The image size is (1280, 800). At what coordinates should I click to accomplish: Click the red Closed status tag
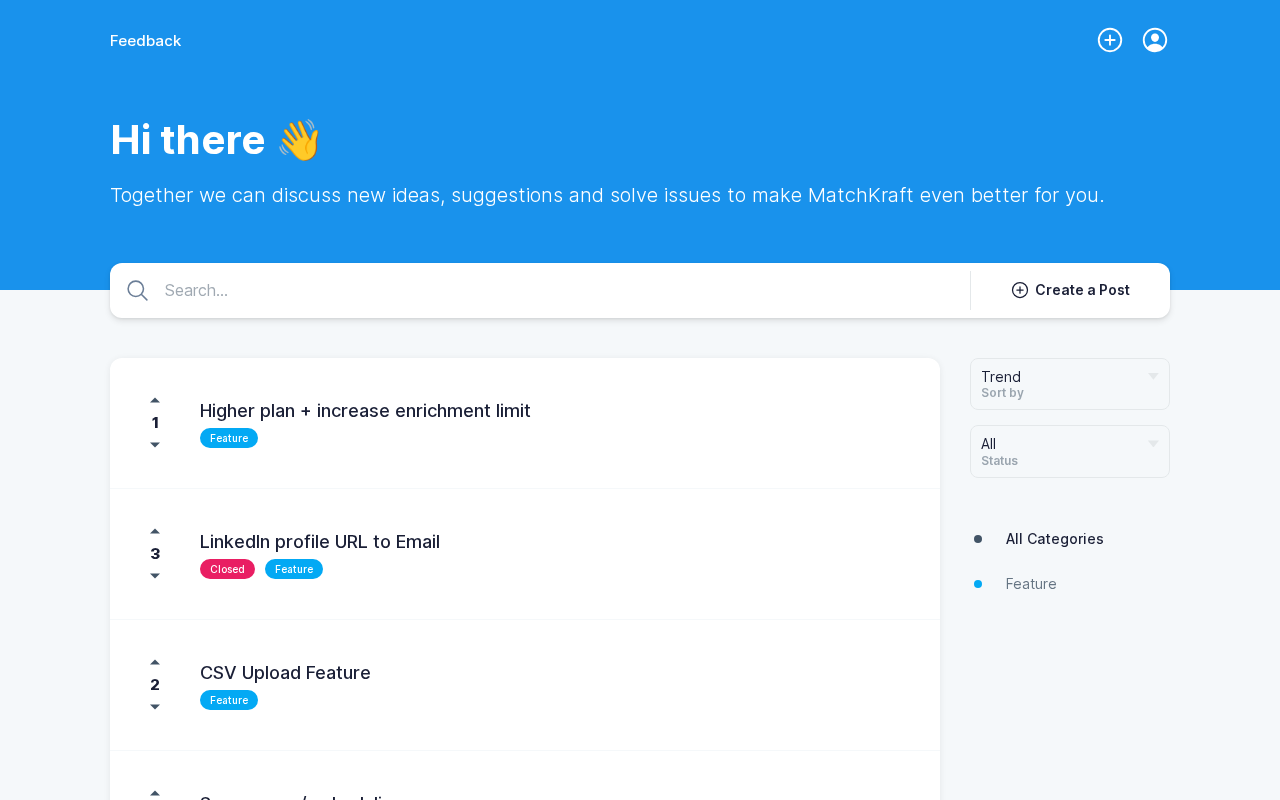tap(227, 569)
